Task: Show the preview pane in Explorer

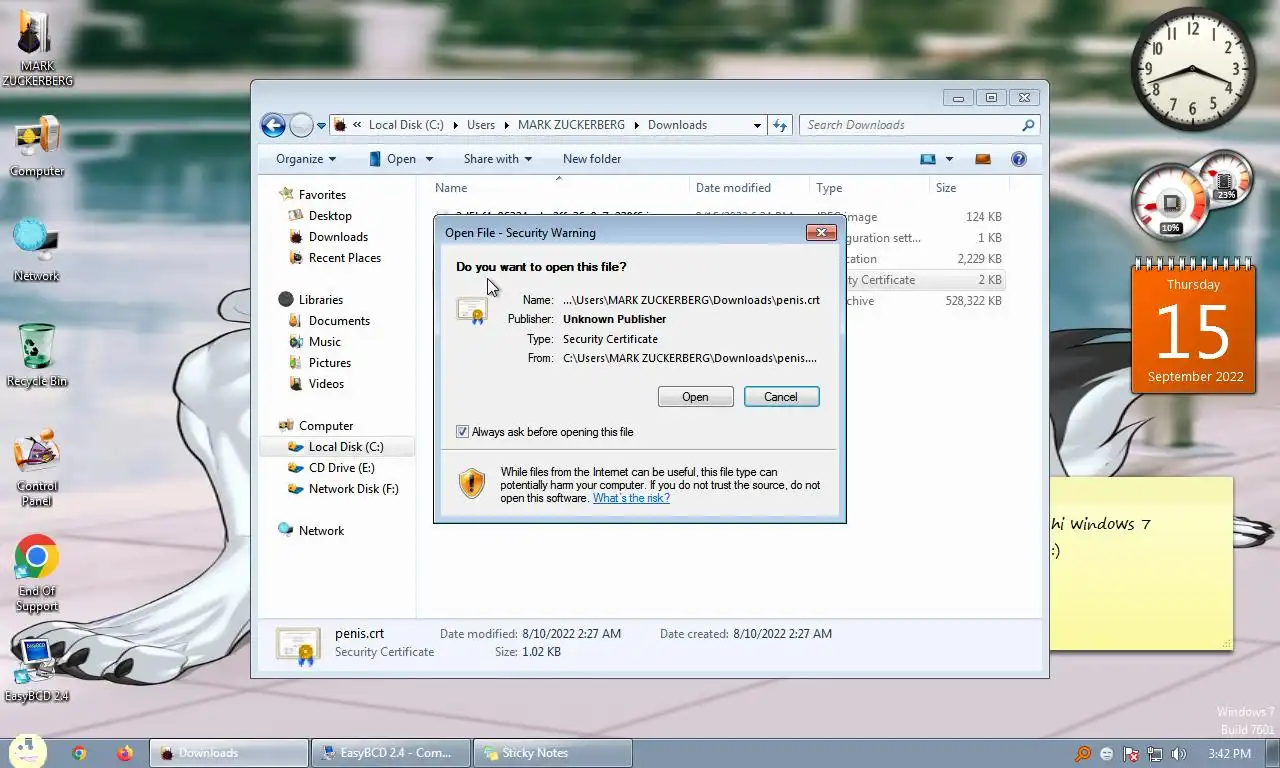Action: (983, 159)
